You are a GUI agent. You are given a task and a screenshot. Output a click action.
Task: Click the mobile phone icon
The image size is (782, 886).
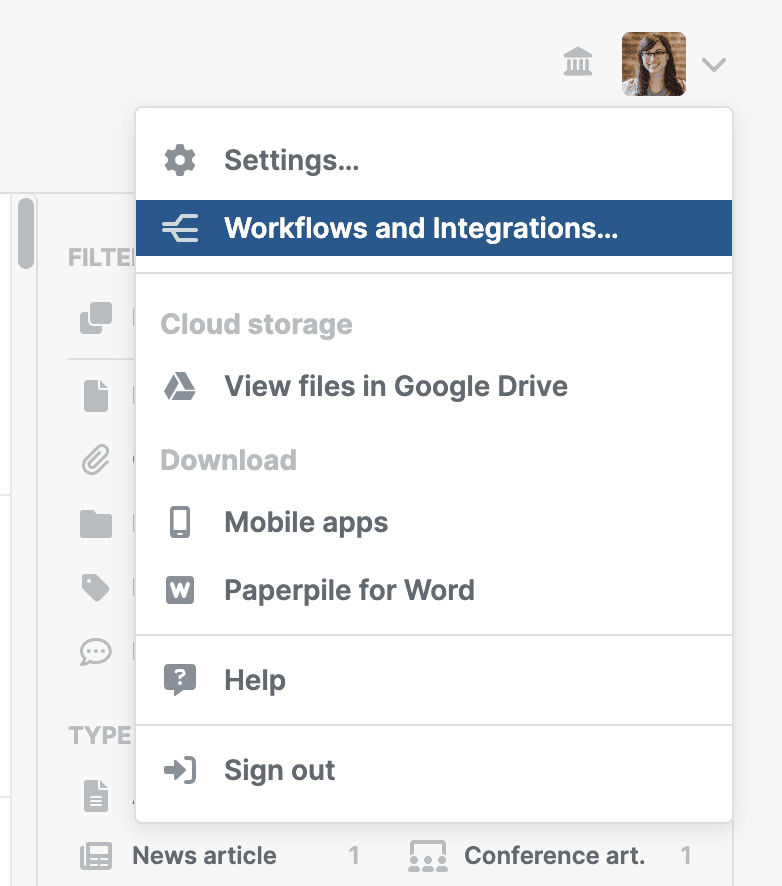click(x=180, y=522)
